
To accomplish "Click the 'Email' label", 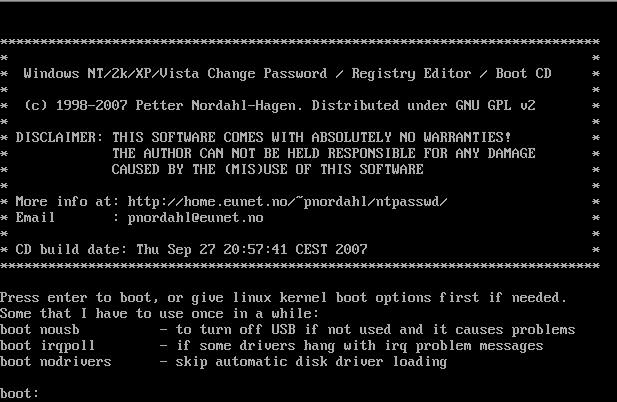I will tap(35, 218).
